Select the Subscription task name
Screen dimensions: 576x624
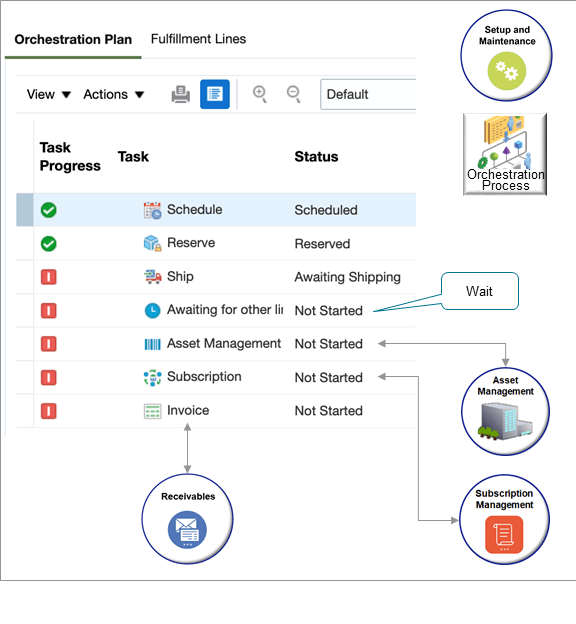204,376
